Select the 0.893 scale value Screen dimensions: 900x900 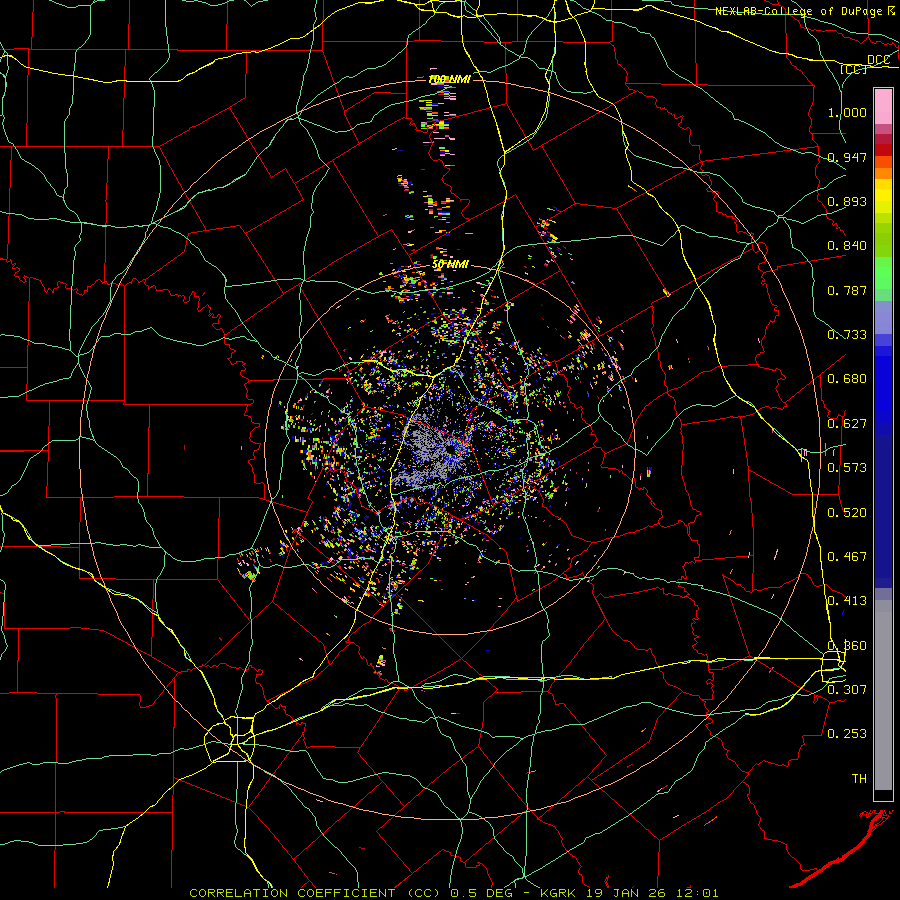pyautogui.click(x=847, y=201)
